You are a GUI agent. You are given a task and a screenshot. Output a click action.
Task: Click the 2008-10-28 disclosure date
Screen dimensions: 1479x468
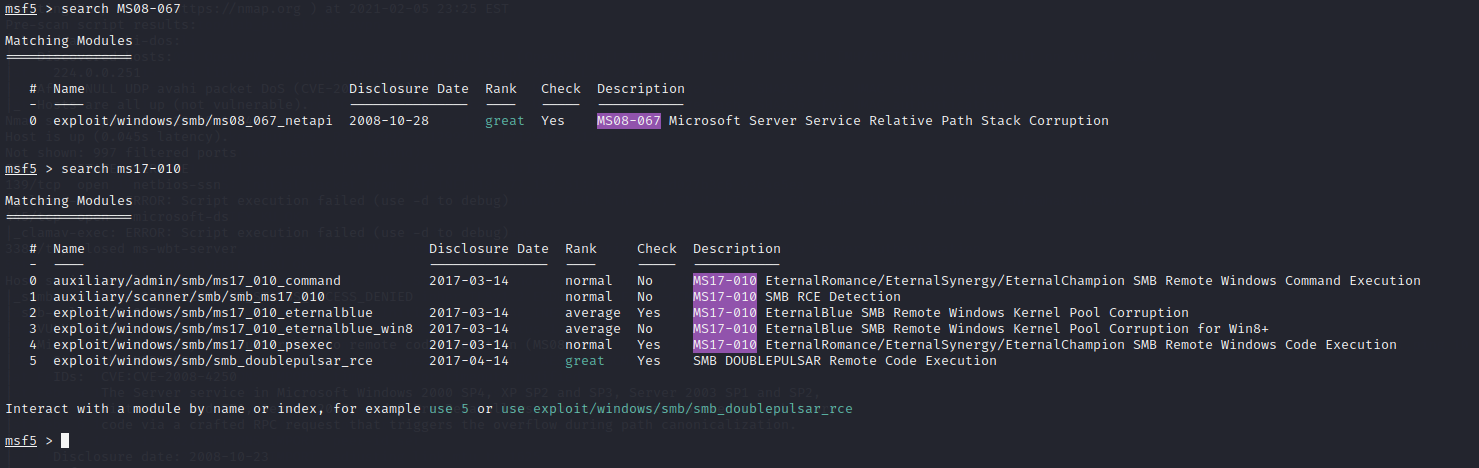(x=389, y=121)
